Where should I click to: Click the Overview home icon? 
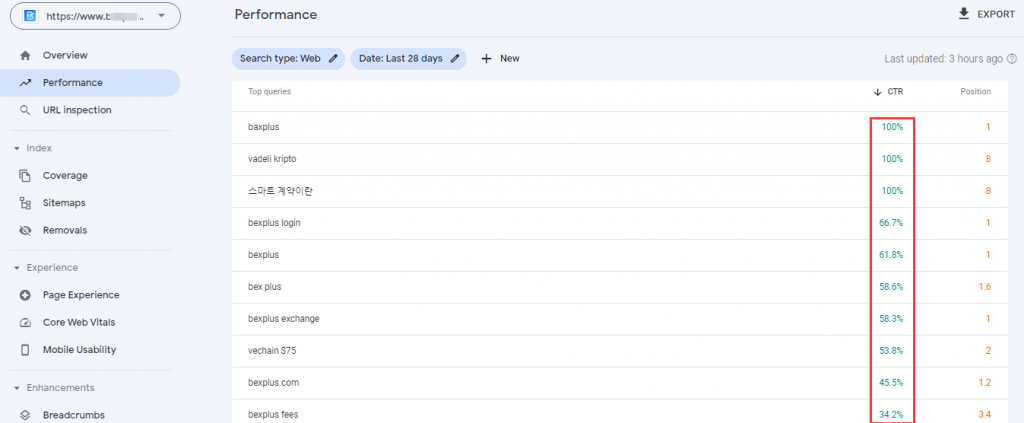click(x=25, y=55)
